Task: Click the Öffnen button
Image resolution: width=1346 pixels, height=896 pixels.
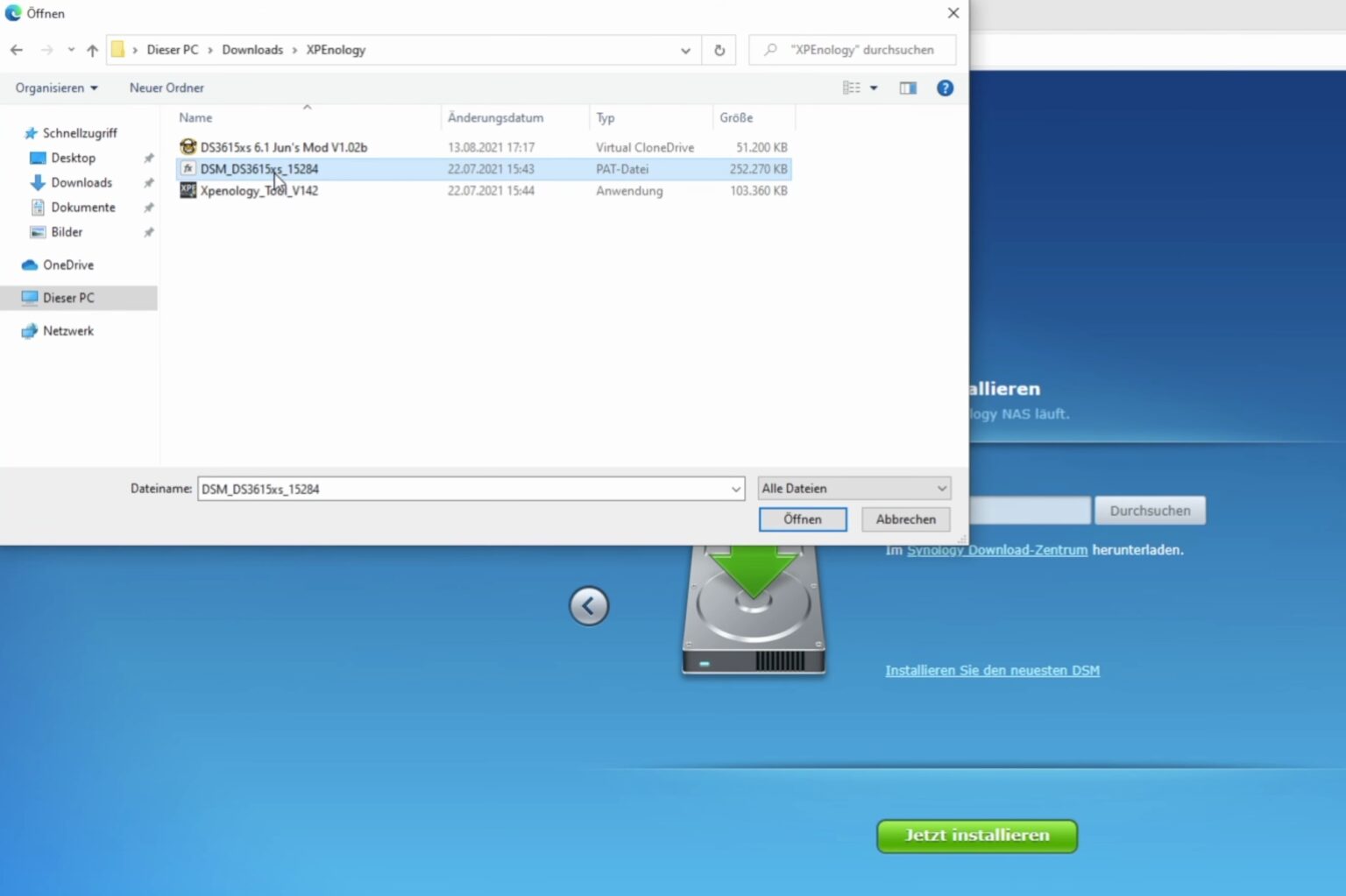Action: (x=802, y=519)
